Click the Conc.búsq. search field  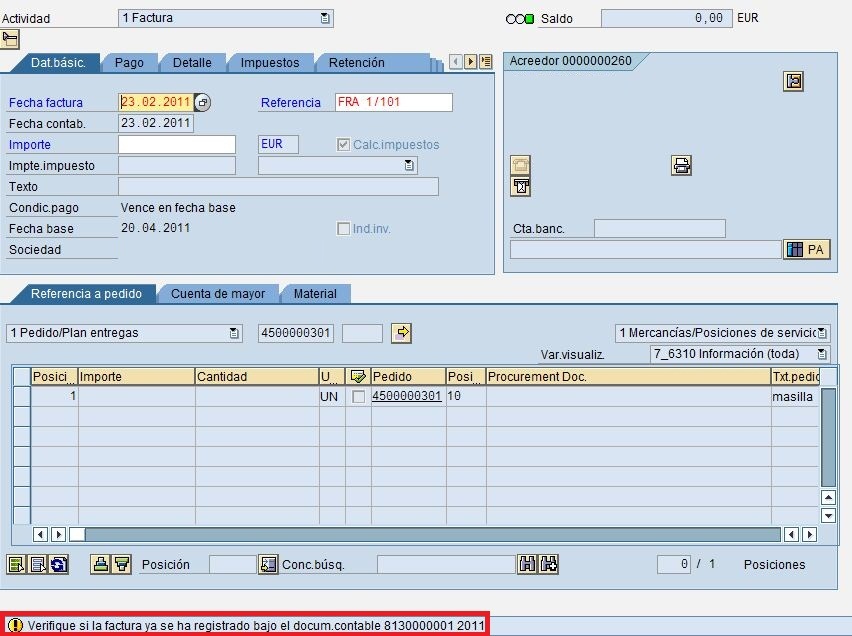(x=446, y=564)
